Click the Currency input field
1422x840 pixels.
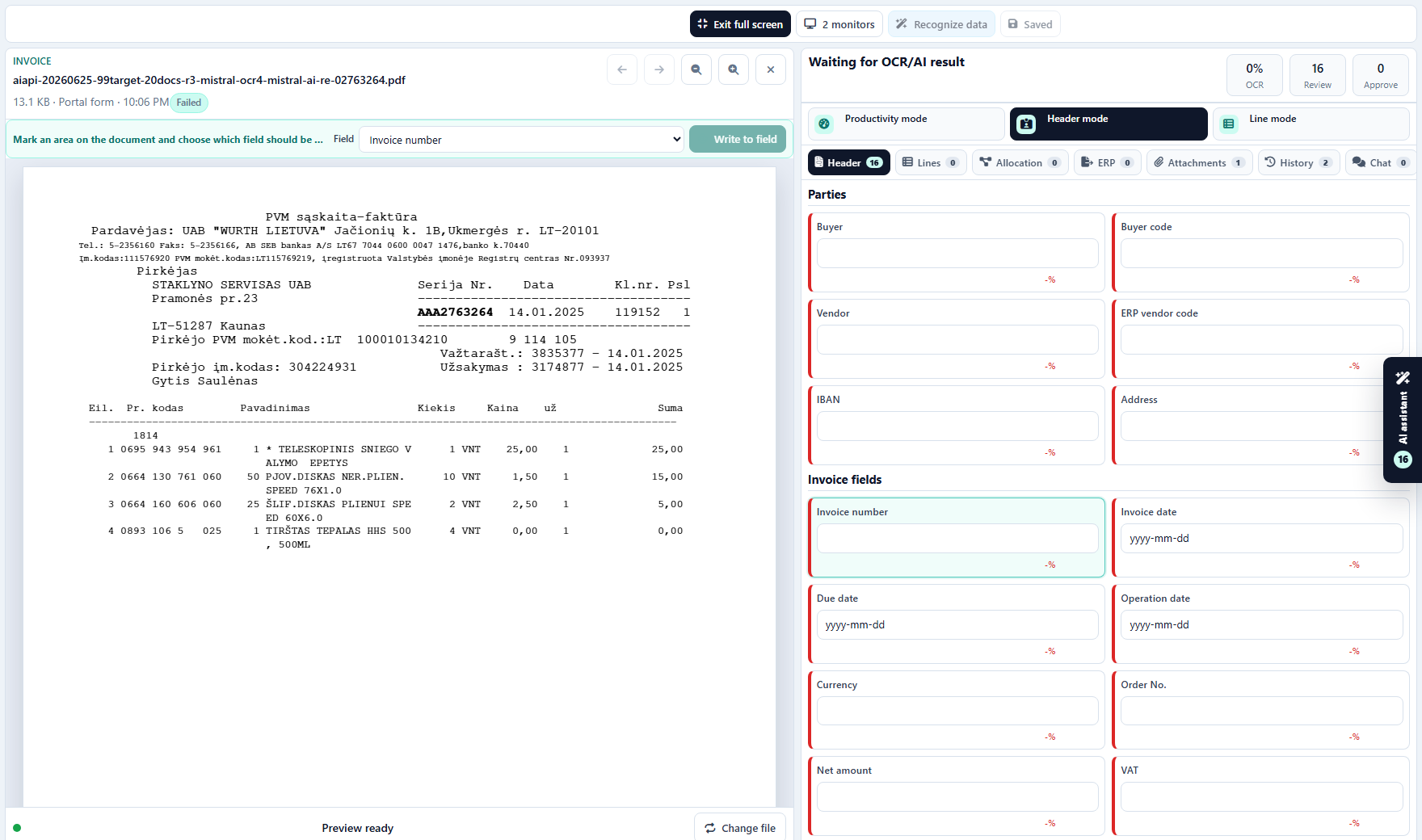click(x=957, y=711)
